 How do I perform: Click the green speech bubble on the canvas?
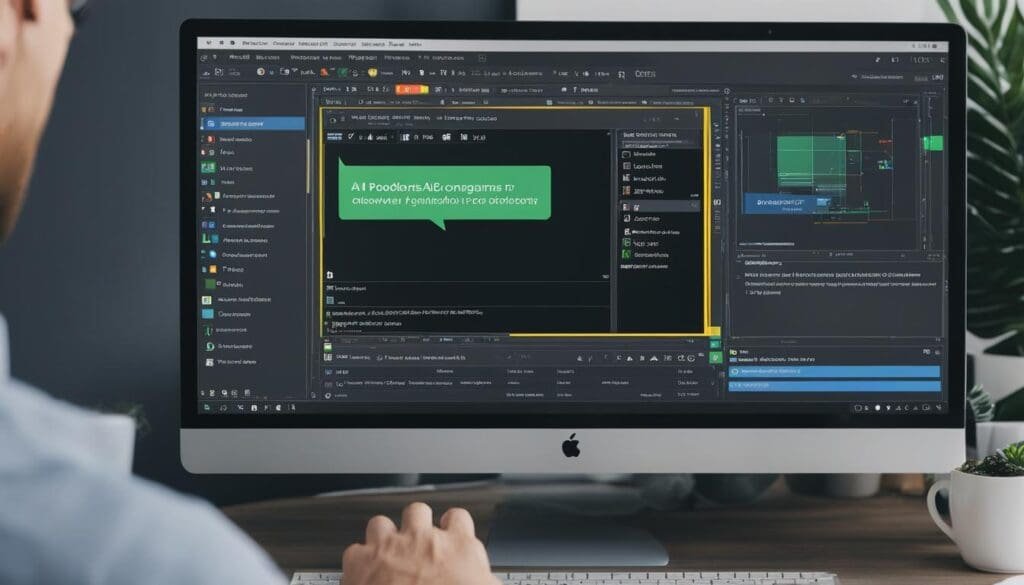tap(444, 192)
